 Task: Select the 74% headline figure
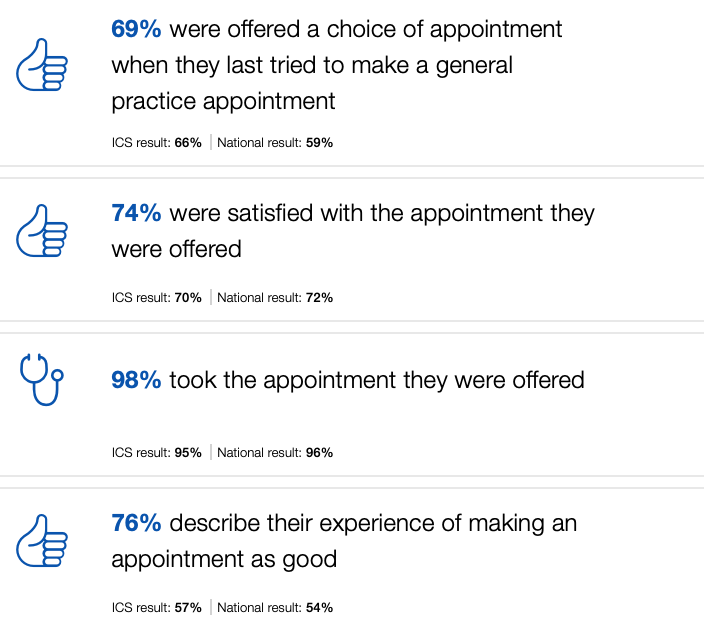click(136, 213)
